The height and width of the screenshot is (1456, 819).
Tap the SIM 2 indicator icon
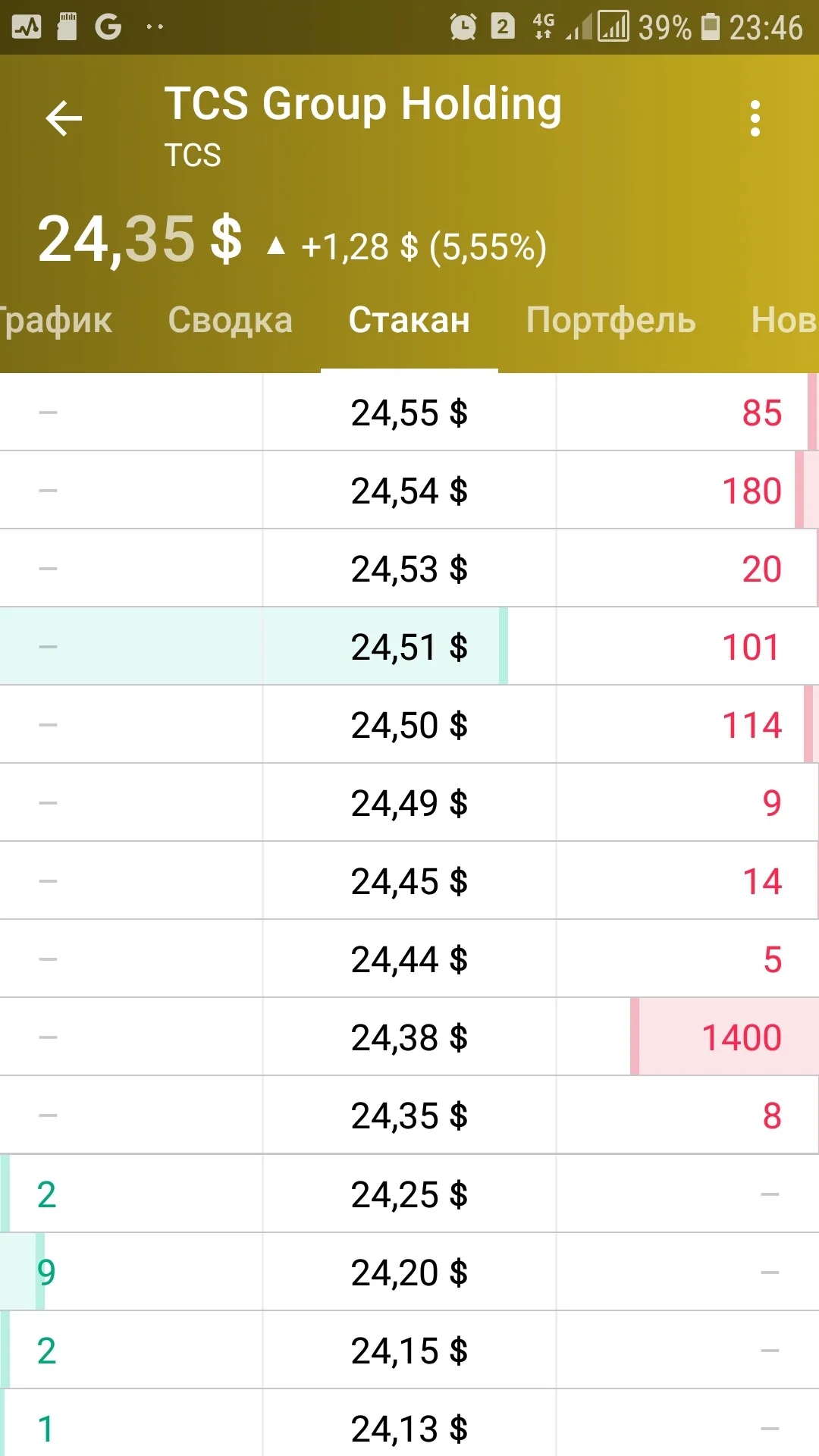[x=502, y=27]
